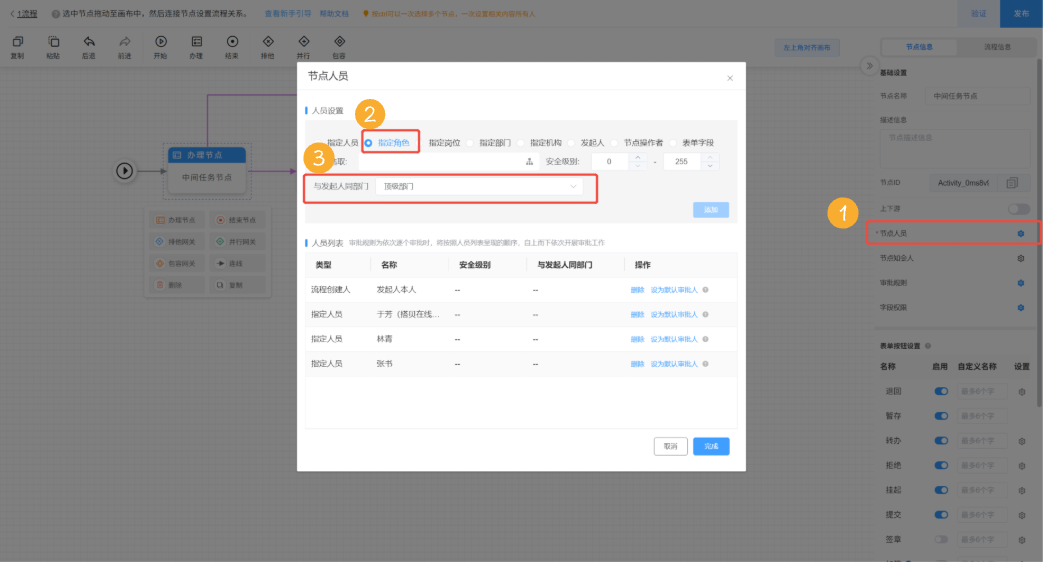Close the 节点人员 dialog
The width and height of the screenshot is (1043, 562).
[730, 78]
